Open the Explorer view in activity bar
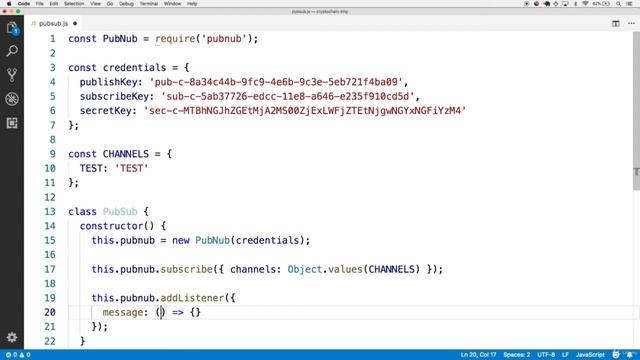 [12, 28]
